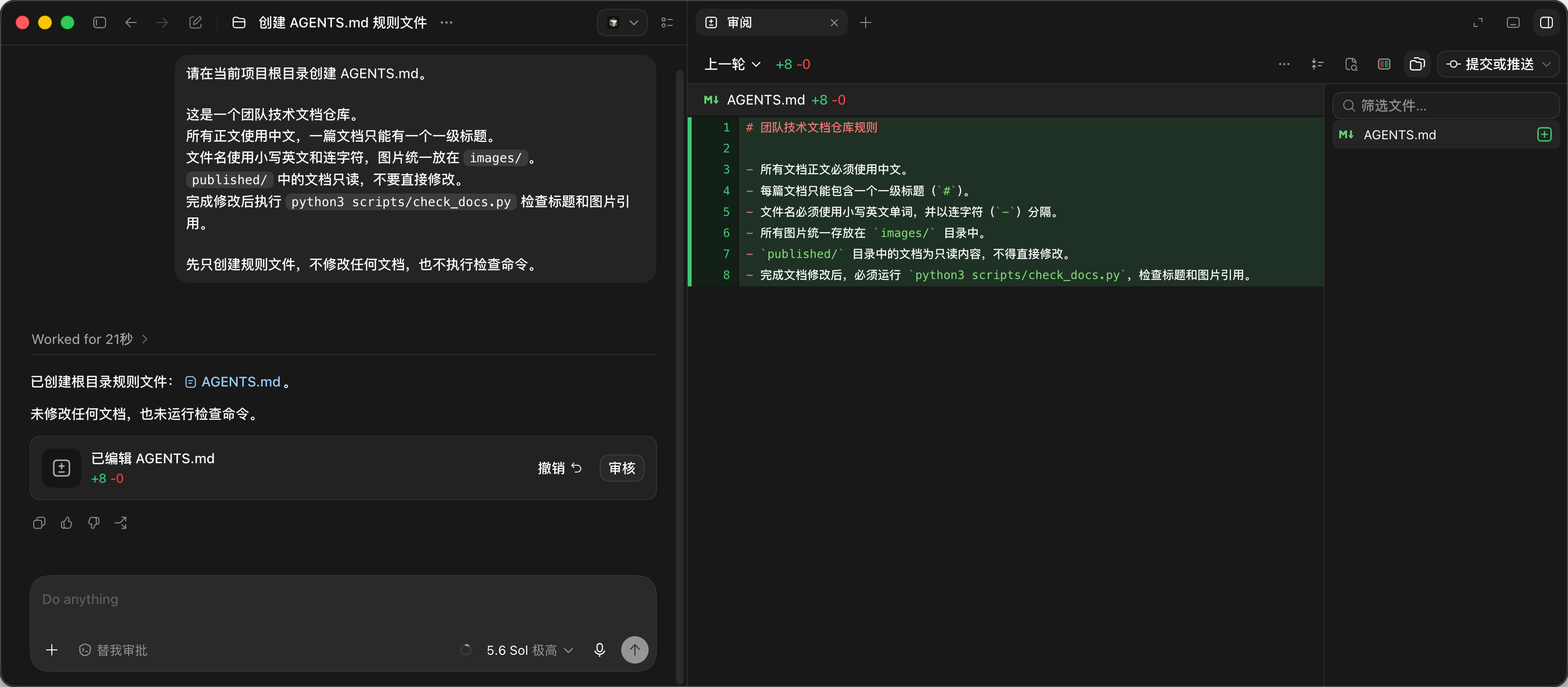Image resolution: width=1568 pixels, height=687 pixels.
Task: Toggle the right side panel icon
Action: [1546, 22]
